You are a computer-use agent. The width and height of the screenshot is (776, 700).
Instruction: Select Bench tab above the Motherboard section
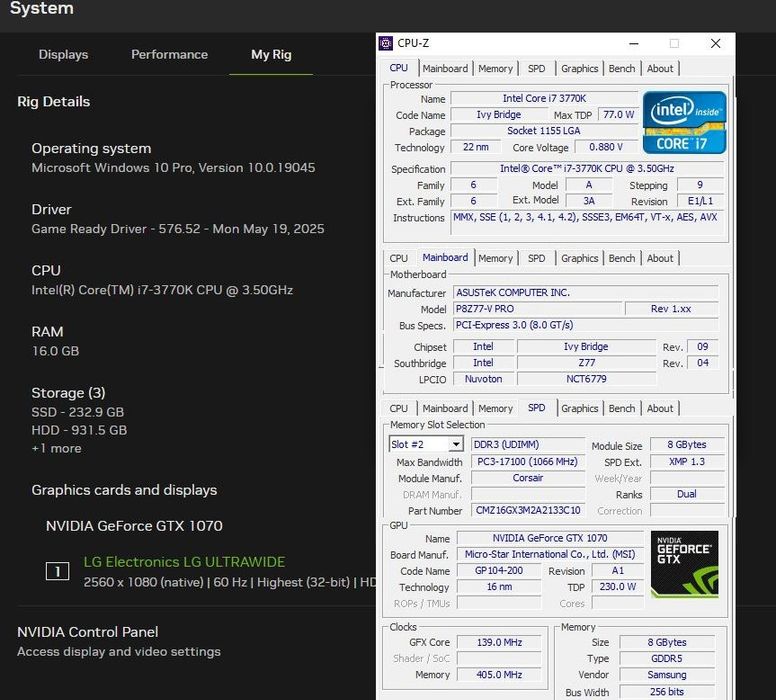click(x=622, y=258)
